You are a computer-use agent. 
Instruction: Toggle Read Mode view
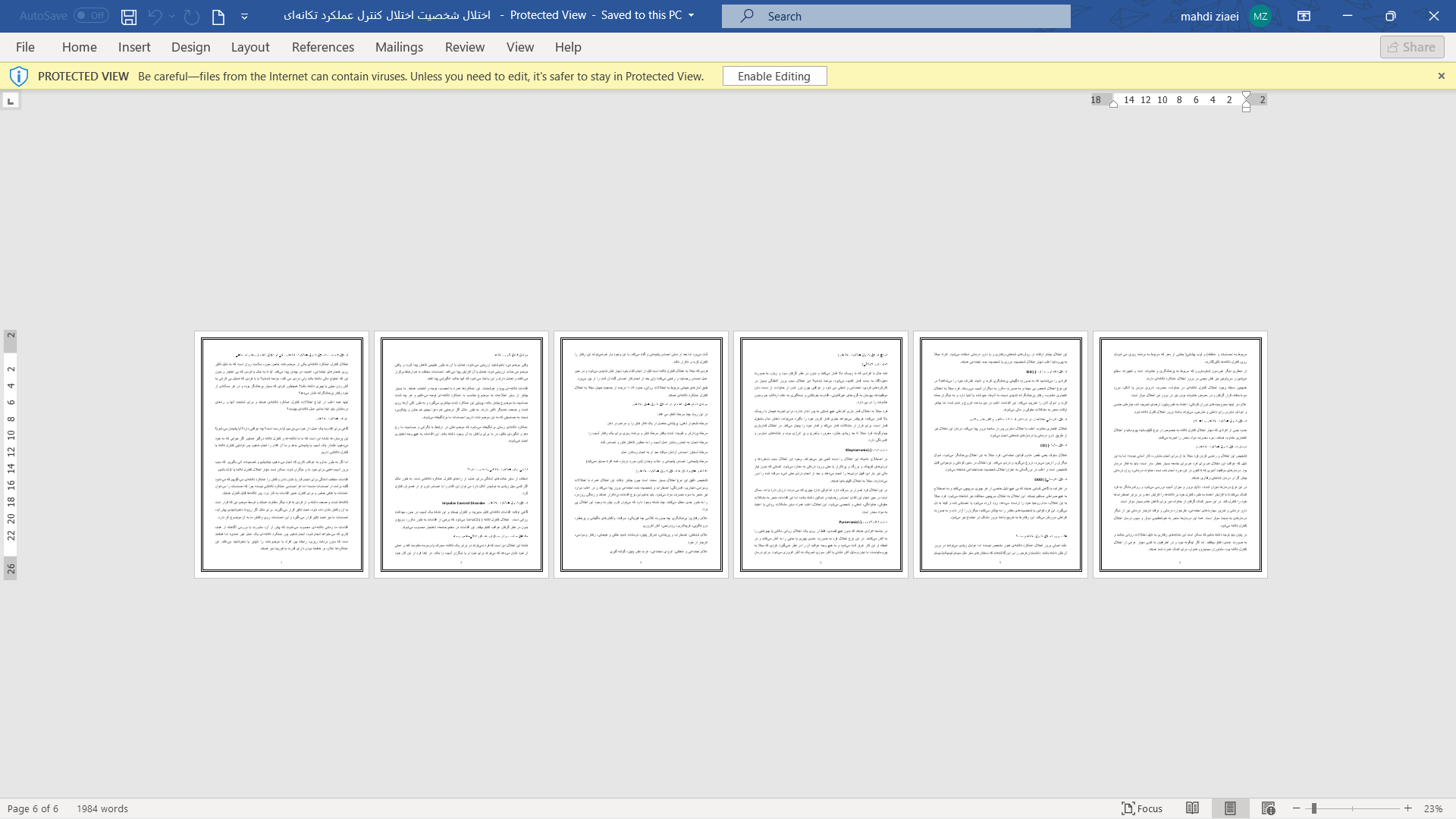click(1192, 808)
